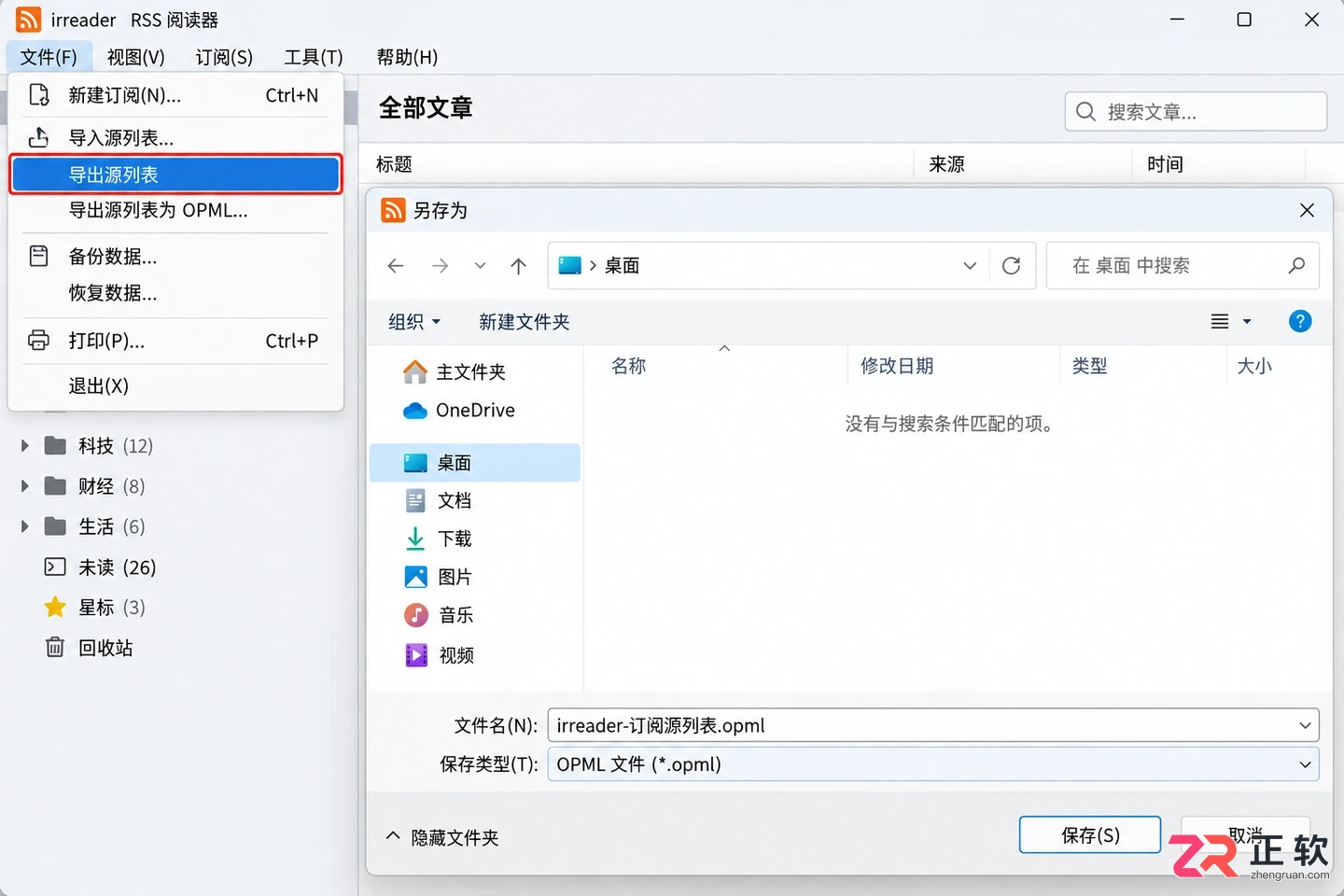This screenshot has width=1344, height=896.
Task: Choose 退出(X) menu entry
Action: click(175, 385)
